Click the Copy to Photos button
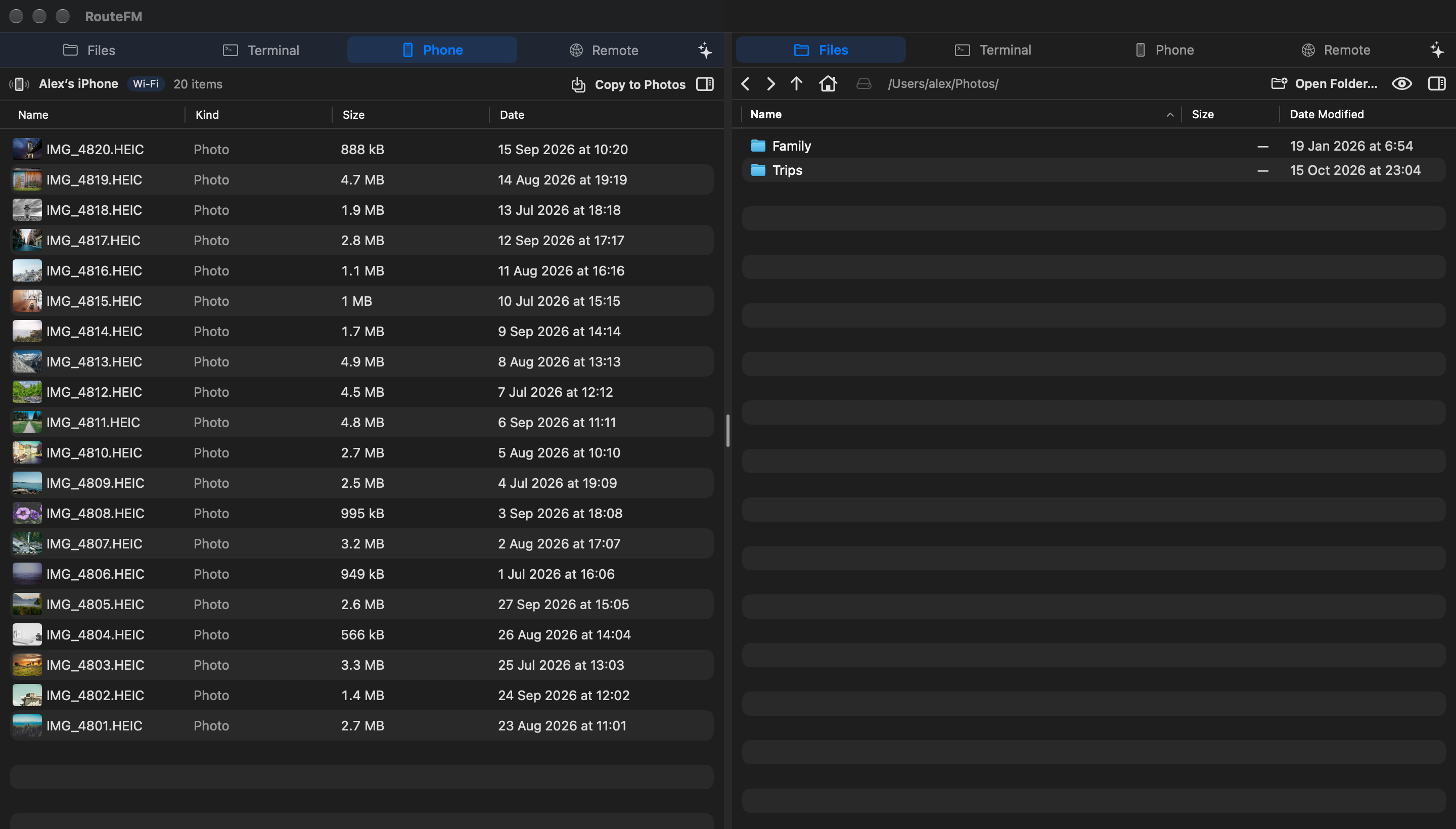1456x829 pixels. (x=628, y=84)
